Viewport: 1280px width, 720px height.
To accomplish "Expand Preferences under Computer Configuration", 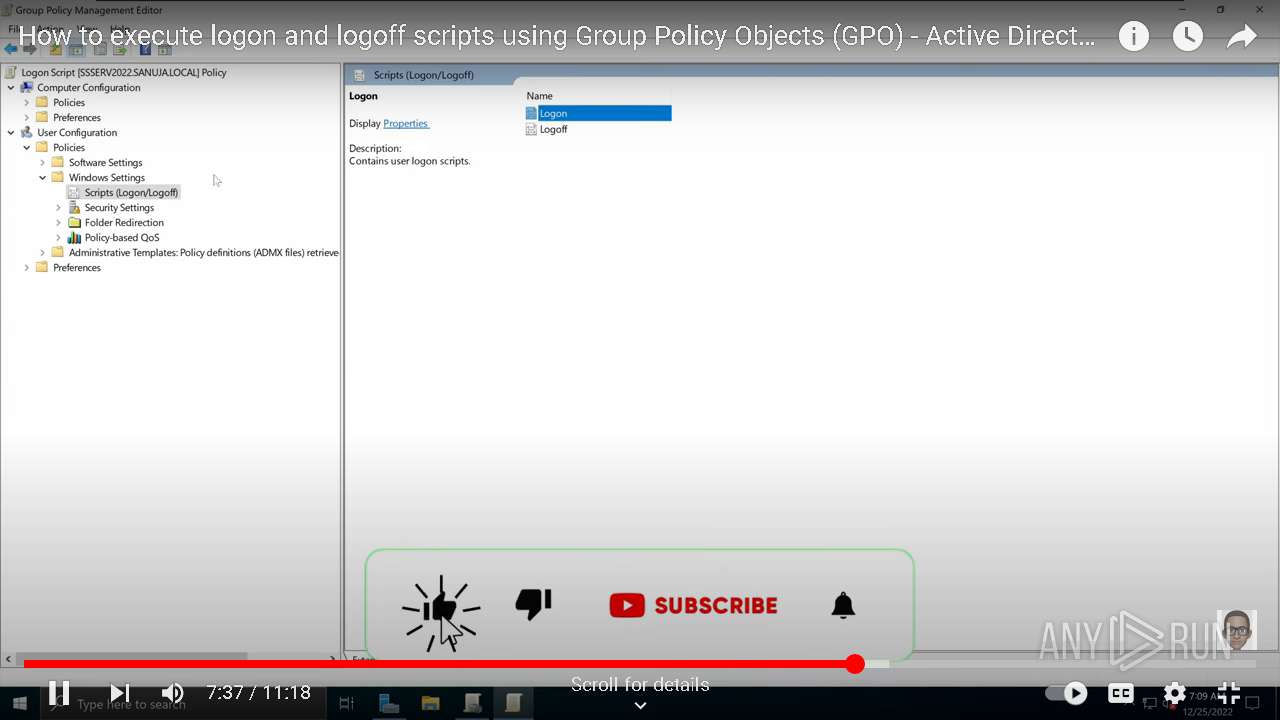I will click(x=27, y=117).
